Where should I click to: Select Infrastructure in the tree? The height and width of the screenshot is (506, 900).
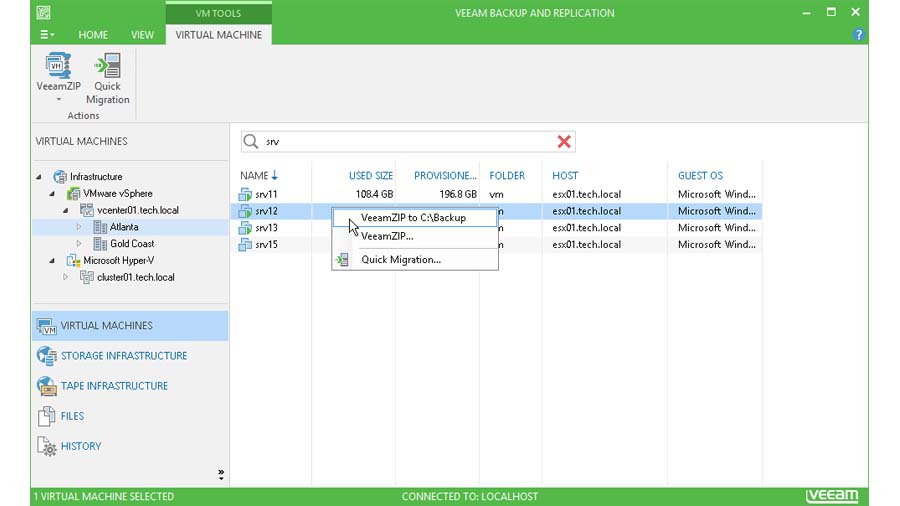pyautogui.click(x=96, y=177)
